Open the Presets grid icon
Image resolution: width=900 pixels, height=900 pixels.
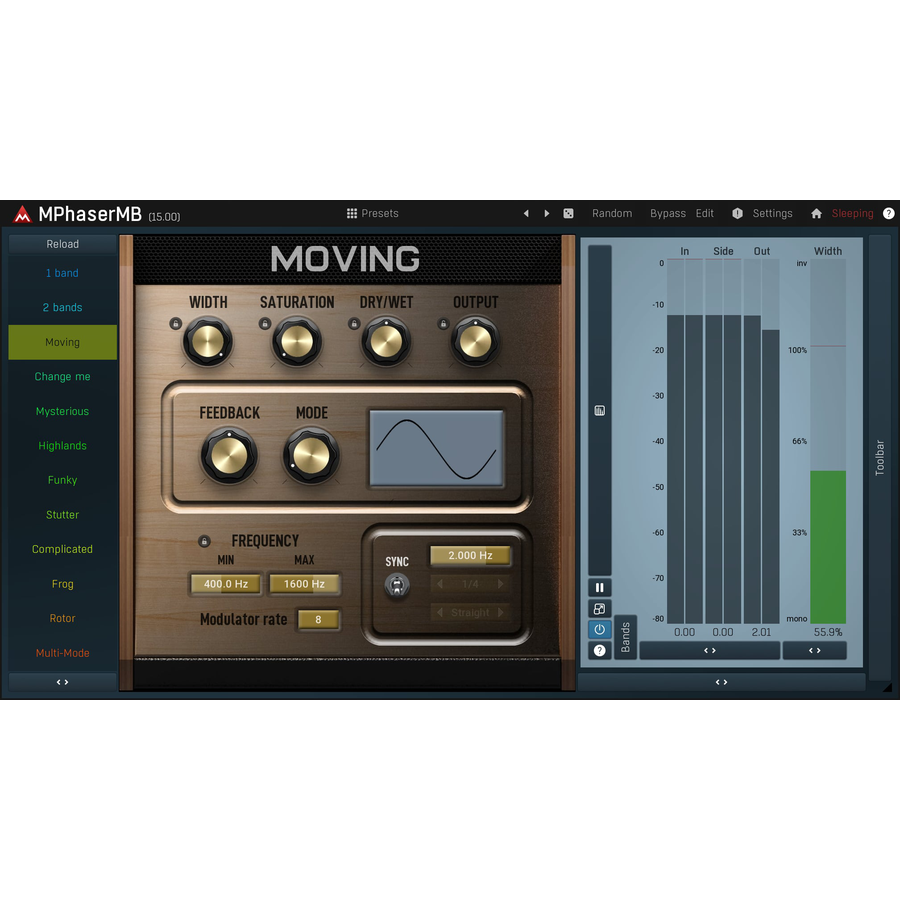[352, 214]
